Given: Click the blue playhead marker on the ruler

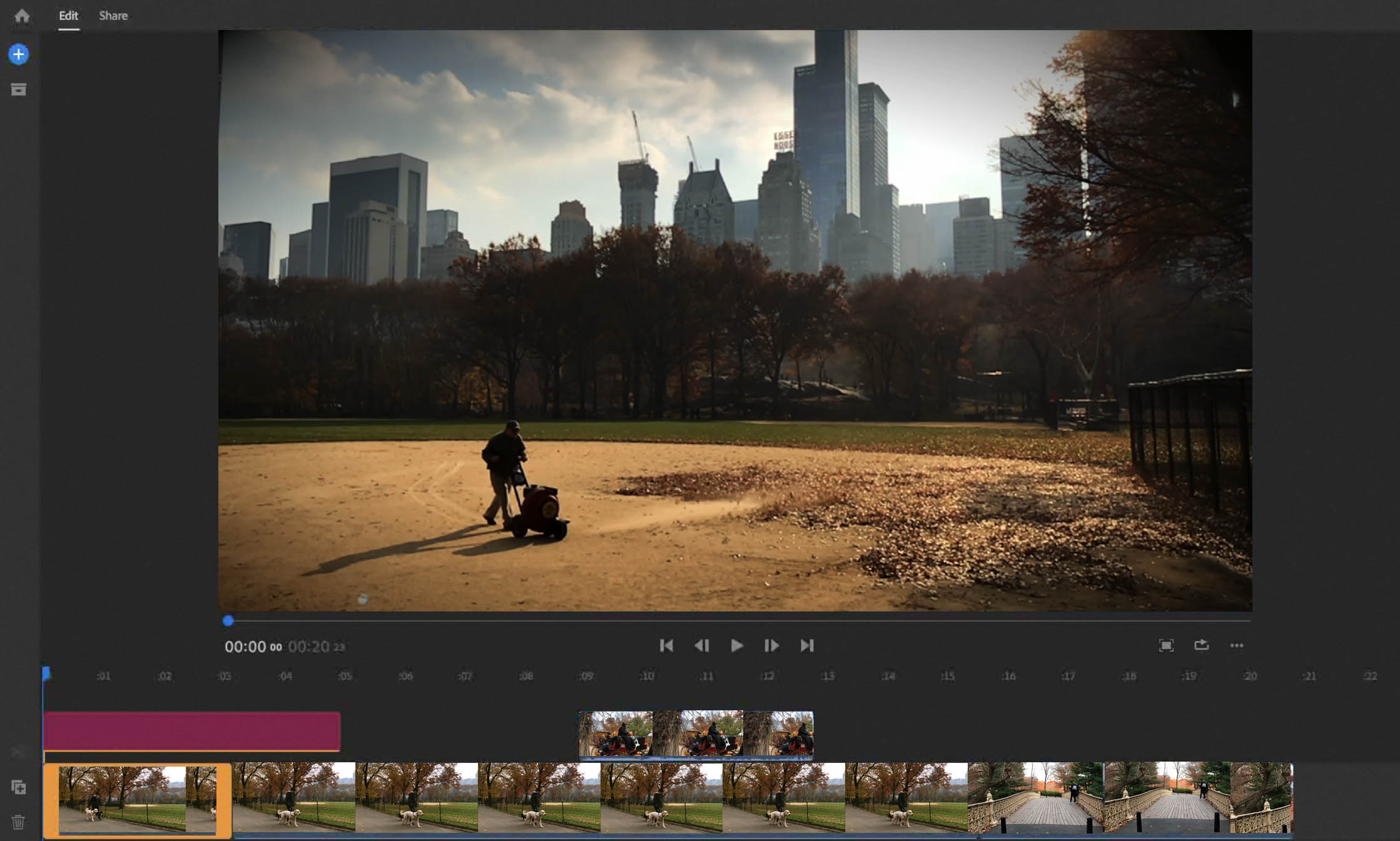Looking at the screenshot, I should pos(46,674).
